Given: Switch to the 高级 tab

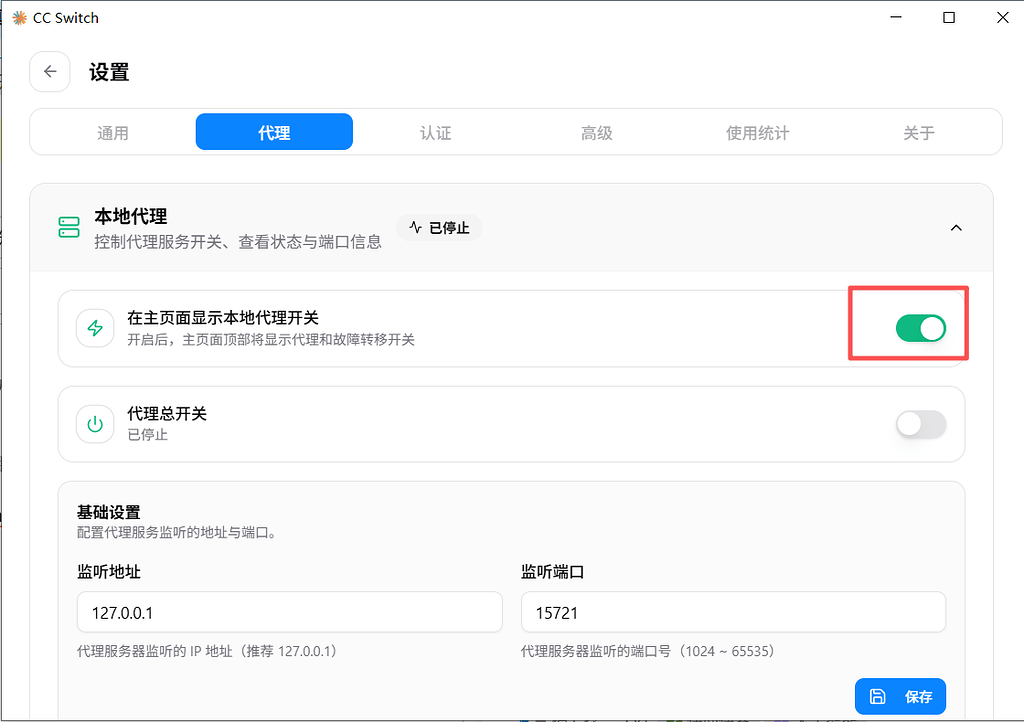Looking at the screenshot, I should 596,133.
